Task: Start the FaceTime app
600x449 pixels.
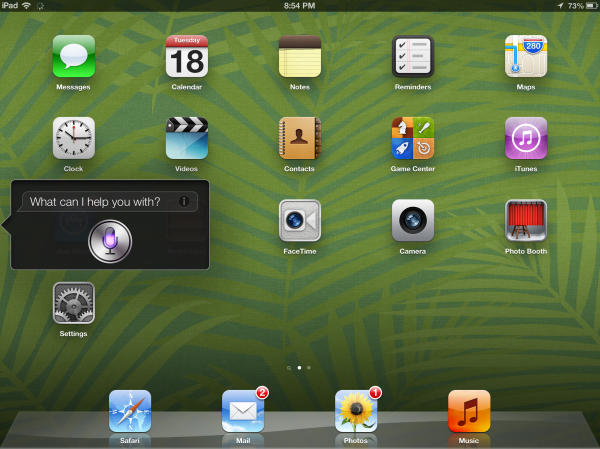Action: coord(300,220)
